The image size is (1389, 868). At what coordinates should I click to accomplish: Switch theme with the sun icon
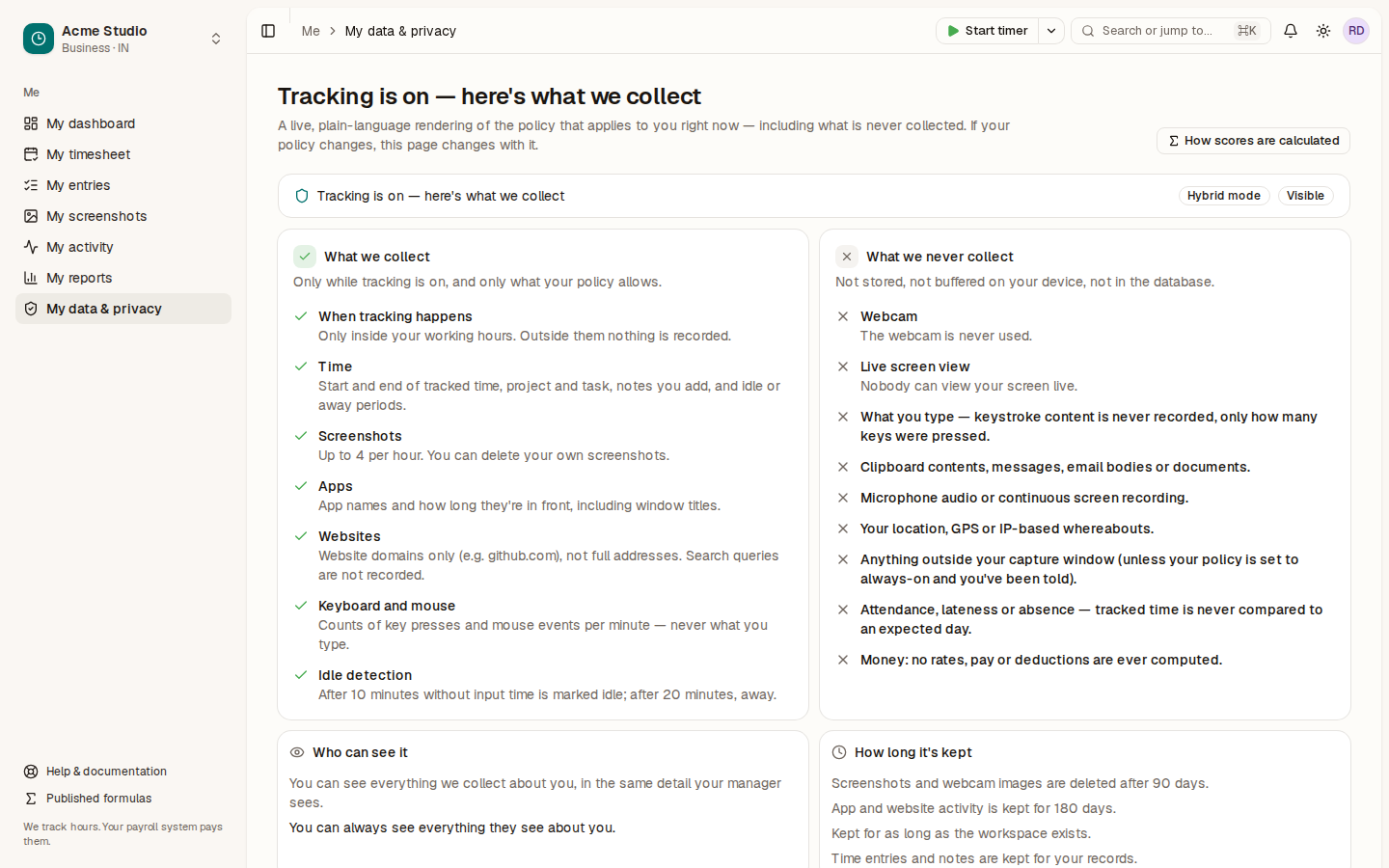point(1323,31)
